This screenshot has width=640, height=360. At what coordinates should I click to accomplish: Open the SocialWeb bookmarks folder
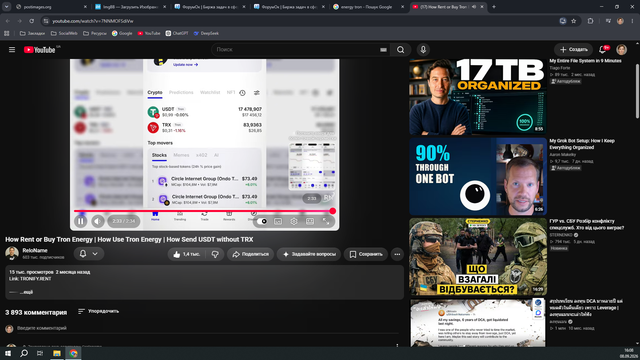(64, 33)
